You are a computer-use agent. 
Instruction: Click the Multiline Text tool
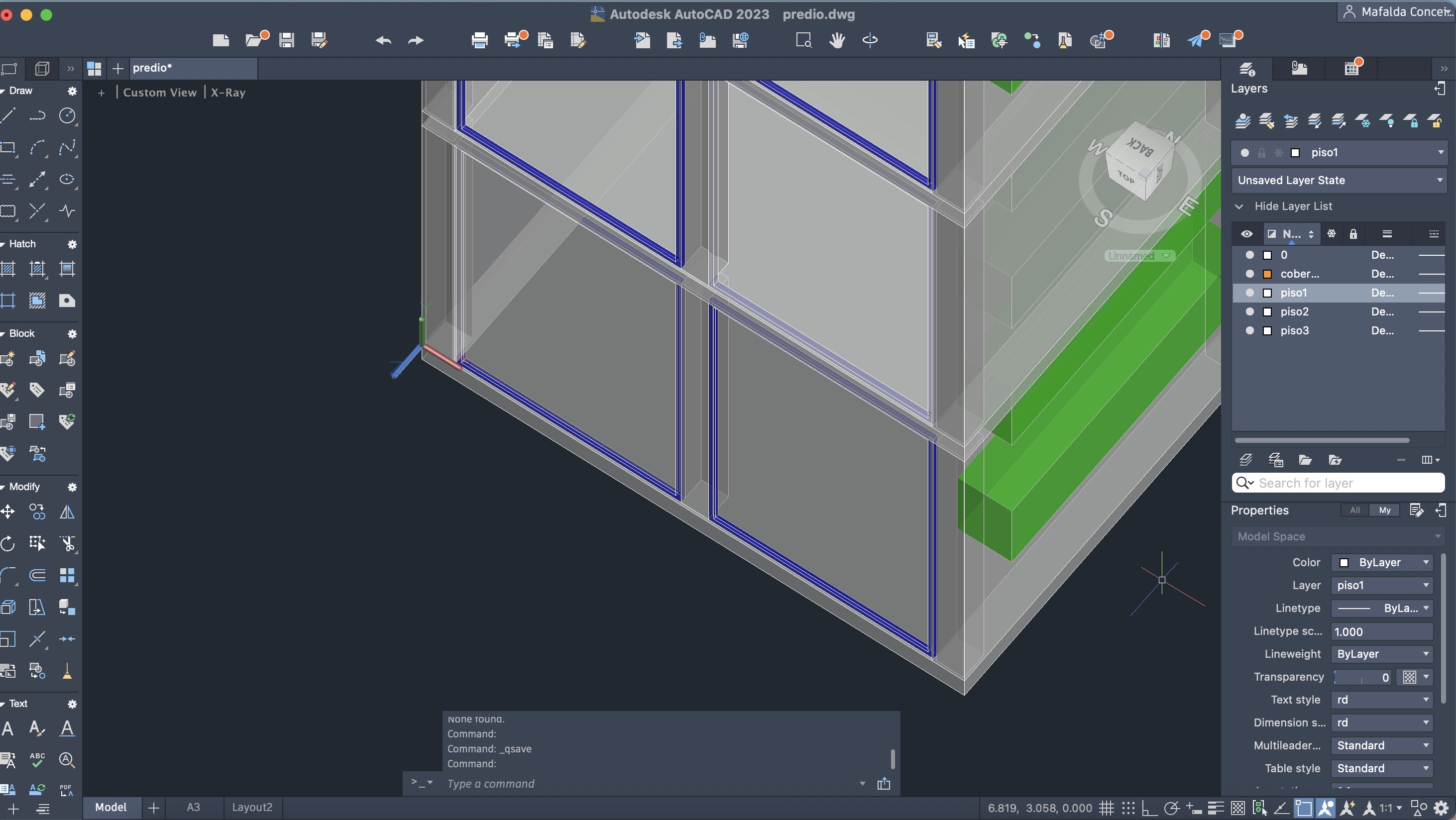8,728
